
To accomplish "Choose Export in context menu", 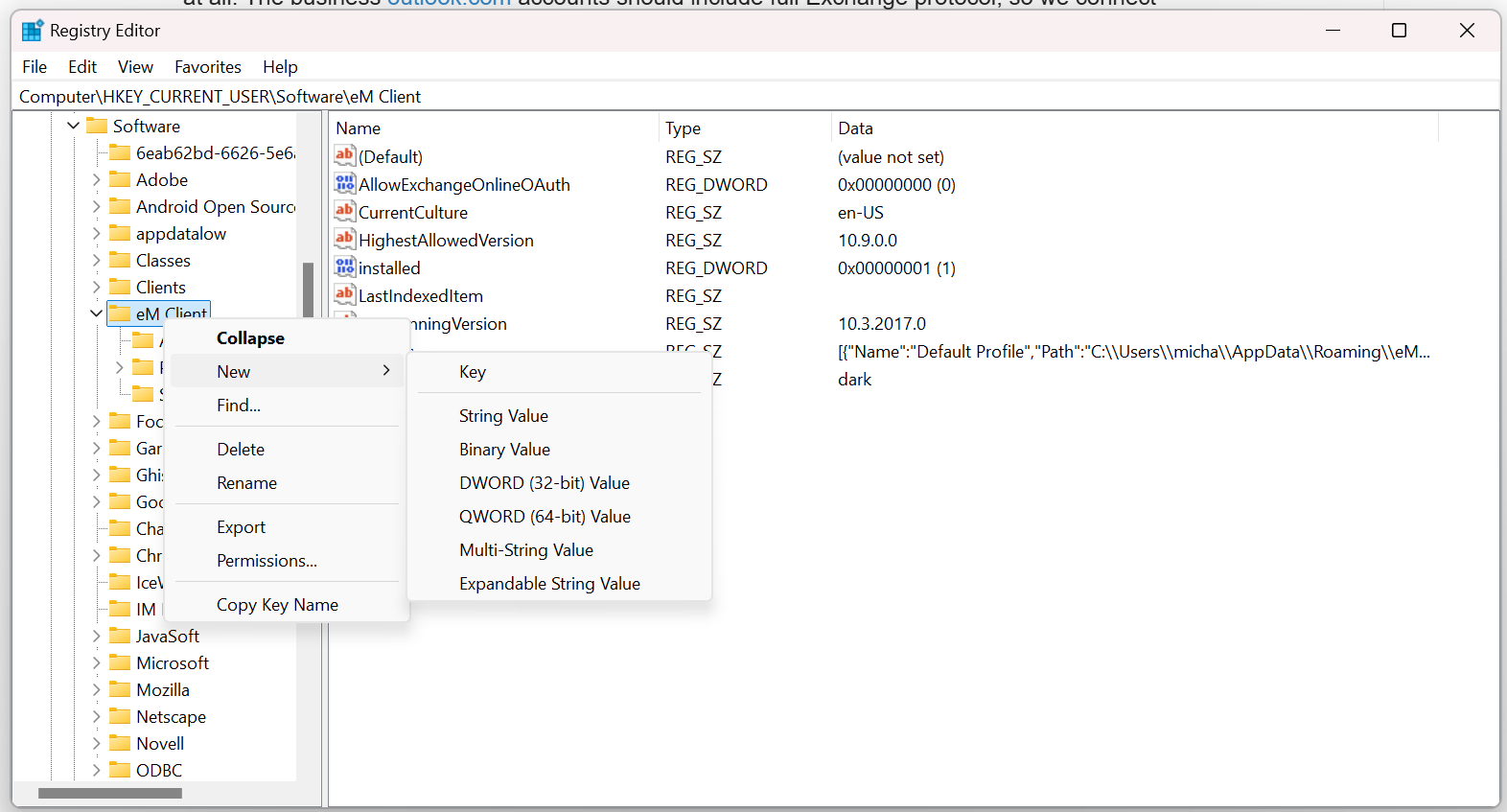I will [288, 527].
